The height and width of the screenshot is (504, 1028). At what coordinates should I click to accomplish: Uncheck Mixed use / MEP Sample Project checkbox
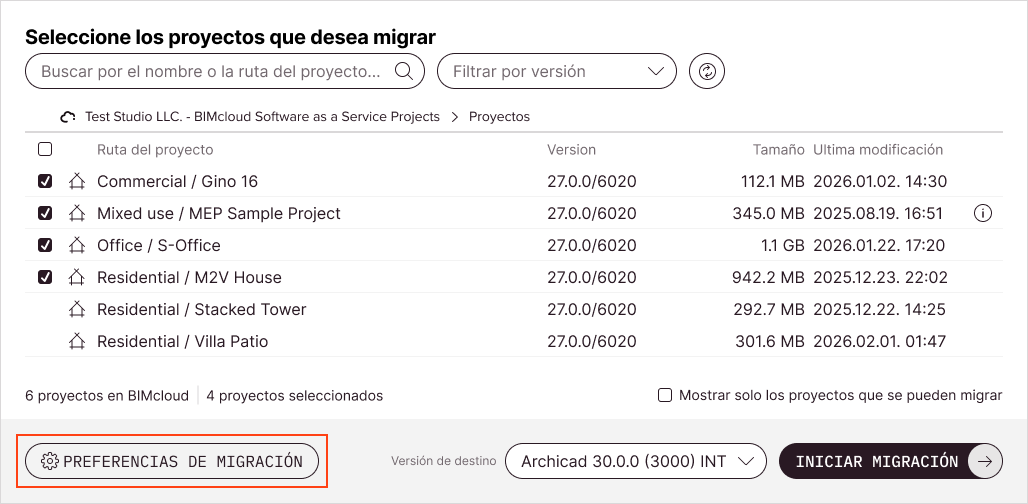[45, 213]
